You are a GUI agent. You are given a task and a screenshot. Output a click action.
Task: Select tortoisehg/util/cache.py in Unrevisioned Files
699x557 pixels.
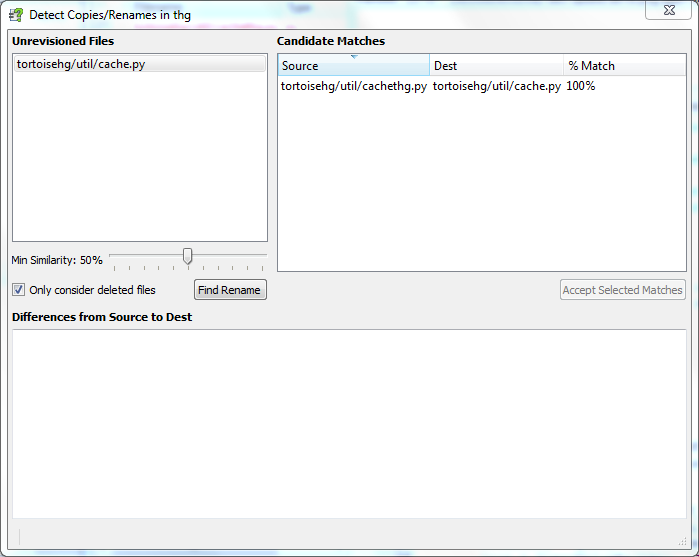pyautogui.click(x=140, y=64)
